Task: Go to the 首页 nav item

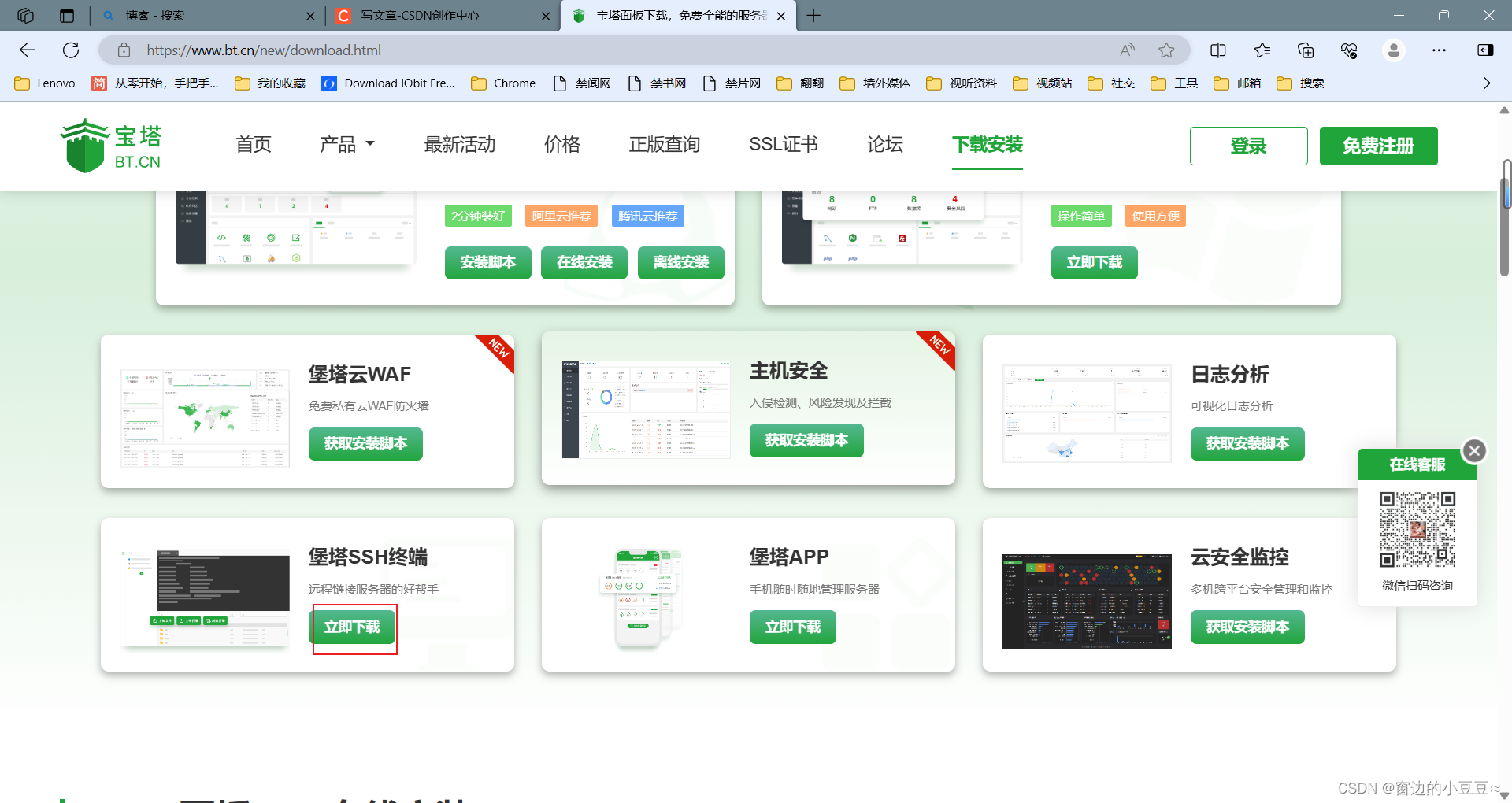Action: point(254,145)
